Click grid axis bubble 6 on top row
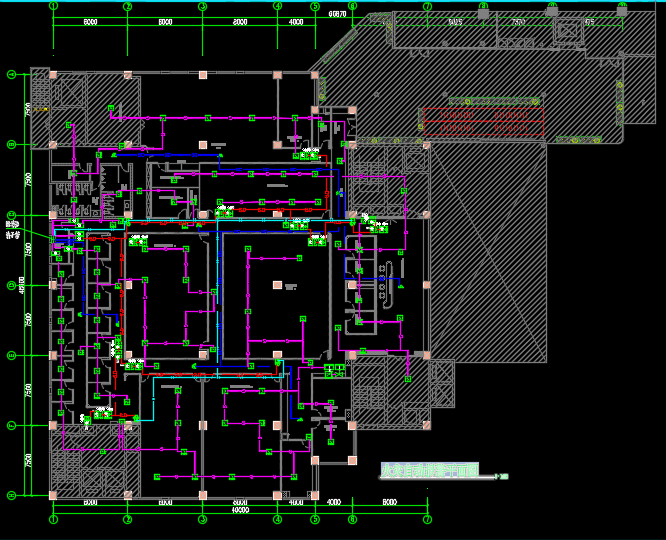Screen dimensions: 666x540 (x=352, y=6)
